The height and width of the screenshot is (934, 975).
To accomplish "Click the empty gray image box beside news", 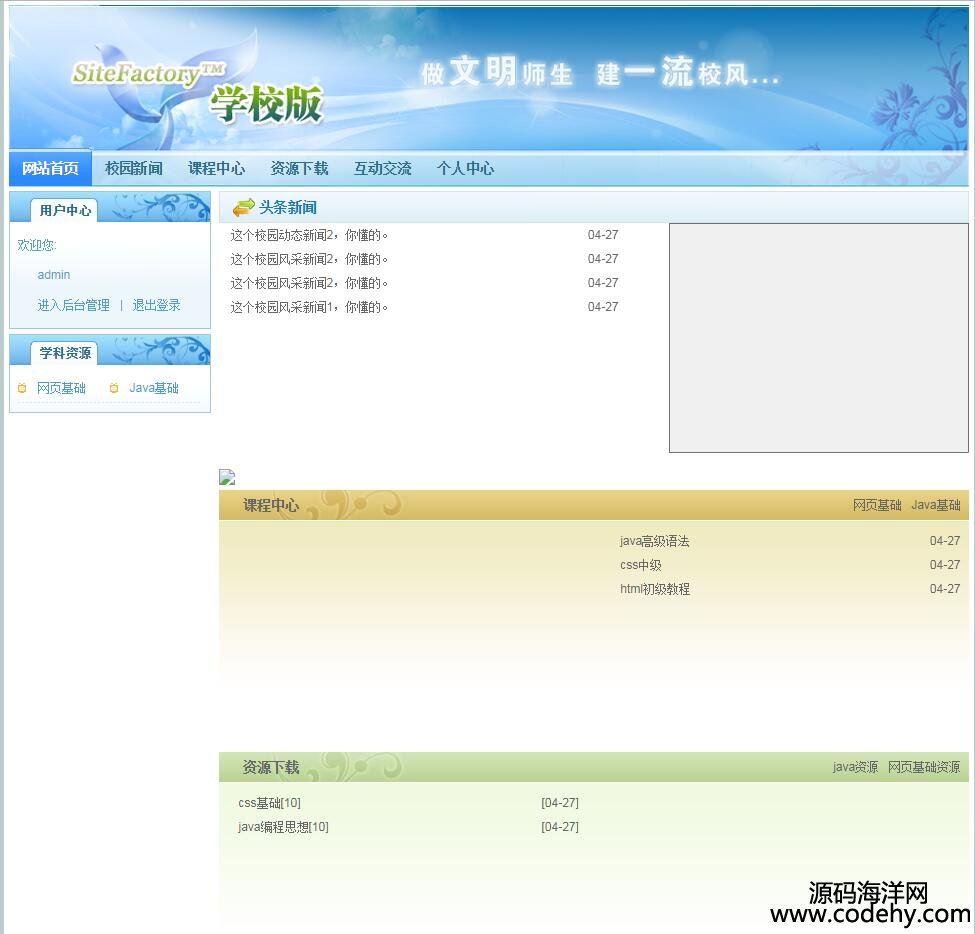I will 818,338.
